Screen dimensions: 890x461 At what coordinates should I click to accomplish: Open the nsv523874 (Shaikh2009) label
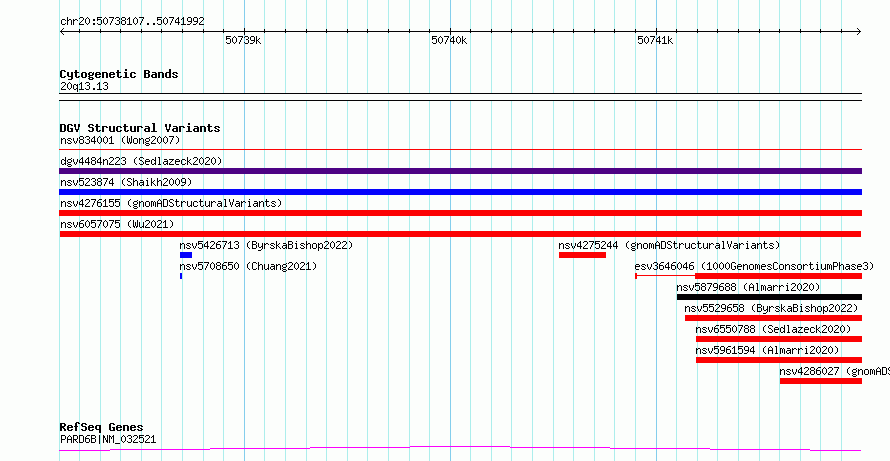(x=126, y=182)
